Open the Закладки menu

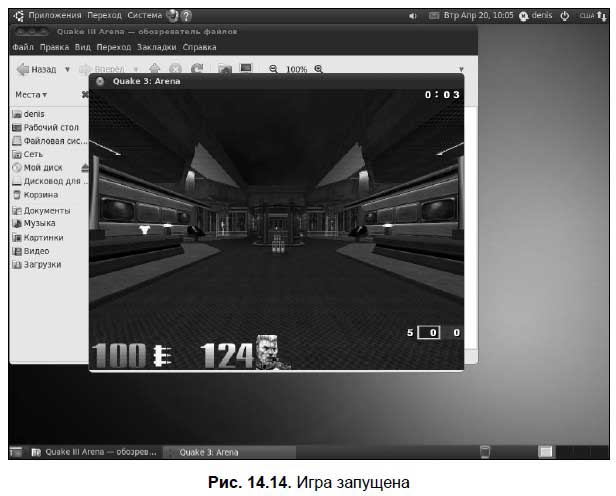click(157, 47)
